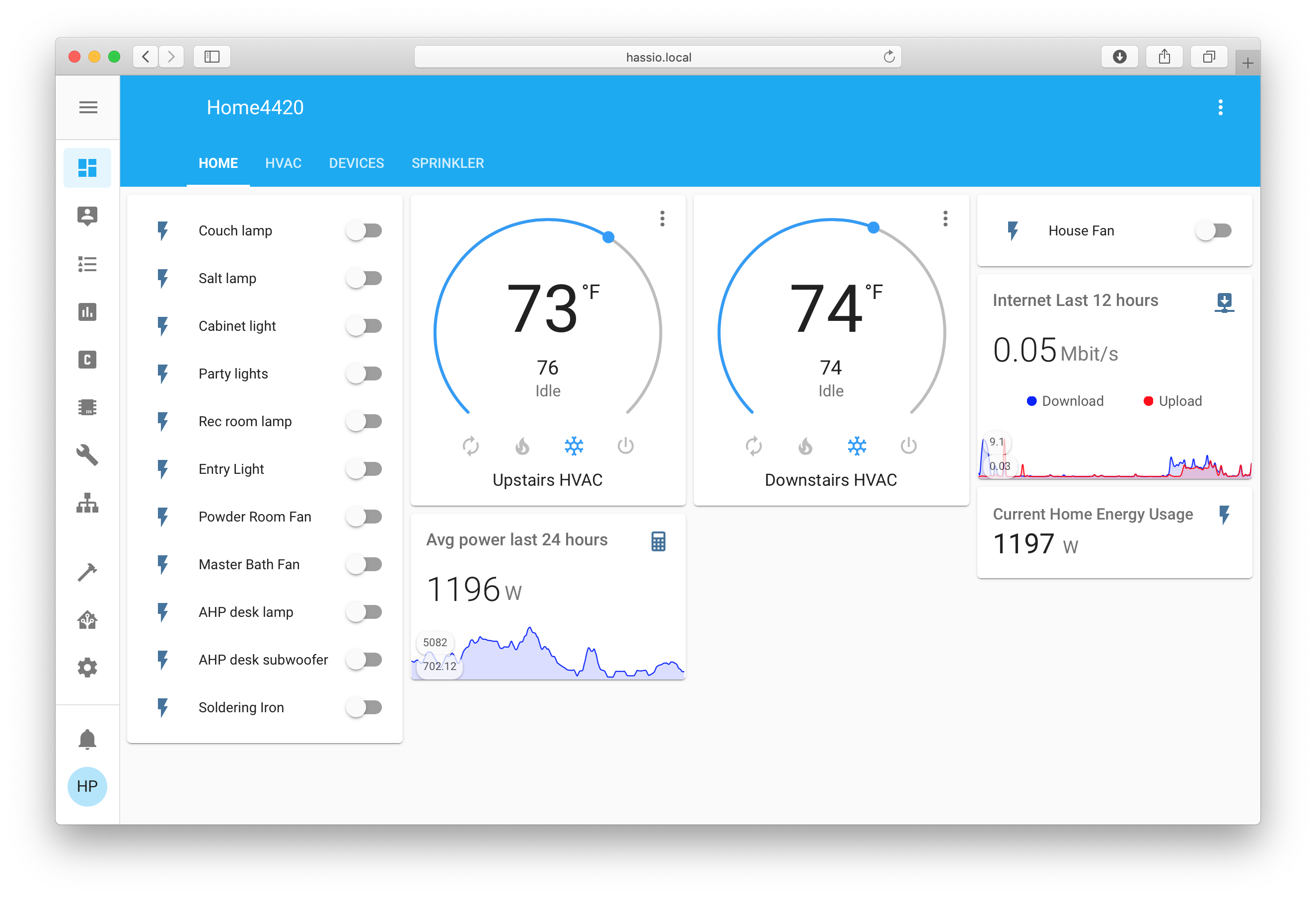Turn off Upstairs HVAC power icon
Image resolution: width=1316 pixels, height=898 pixels.
625,446
